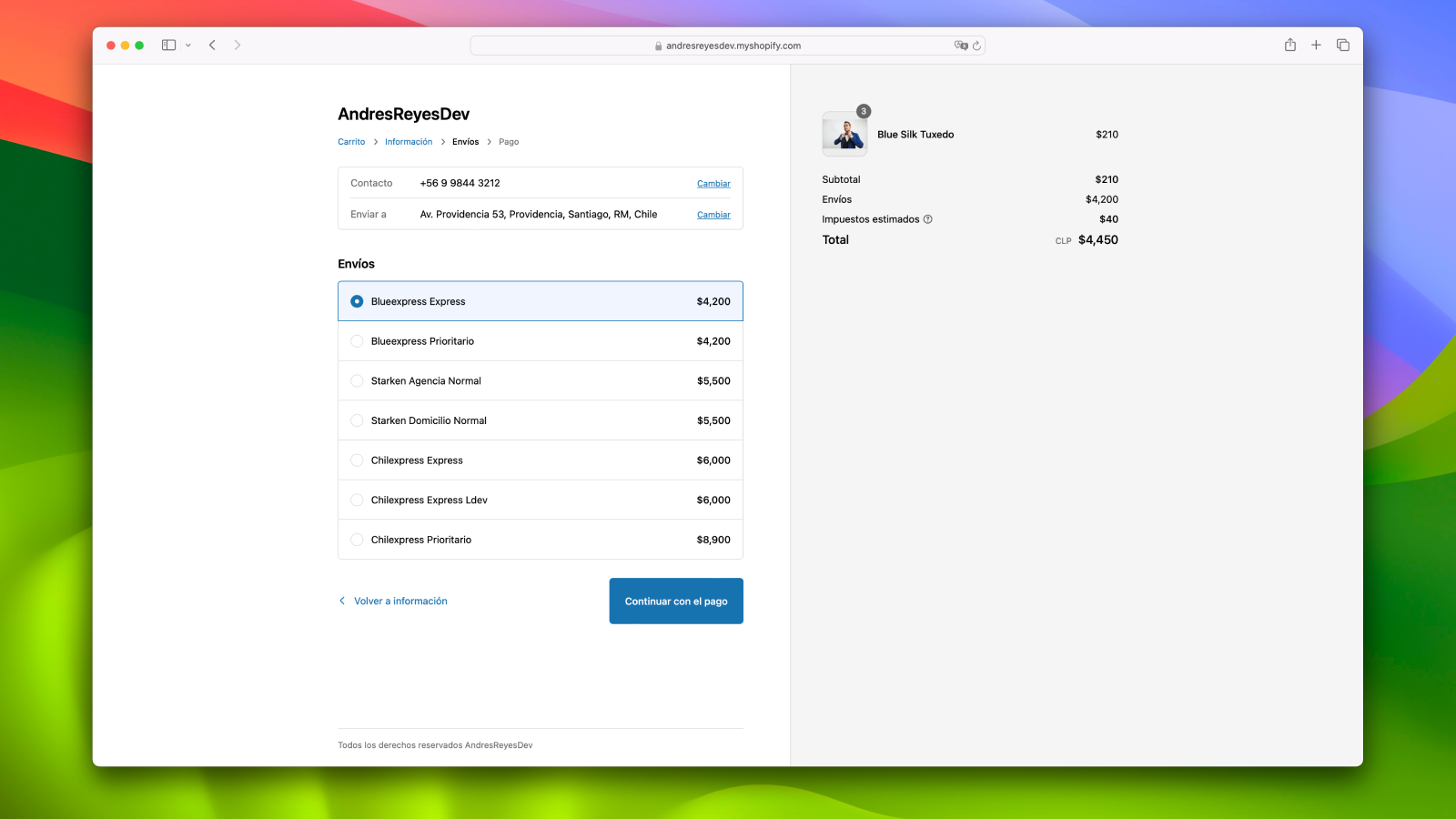This screenshot has height=819, width=1456.
Task: Click Cambiar next to Enviar a address
Action: pyautogui.click(x=713, y=215)
